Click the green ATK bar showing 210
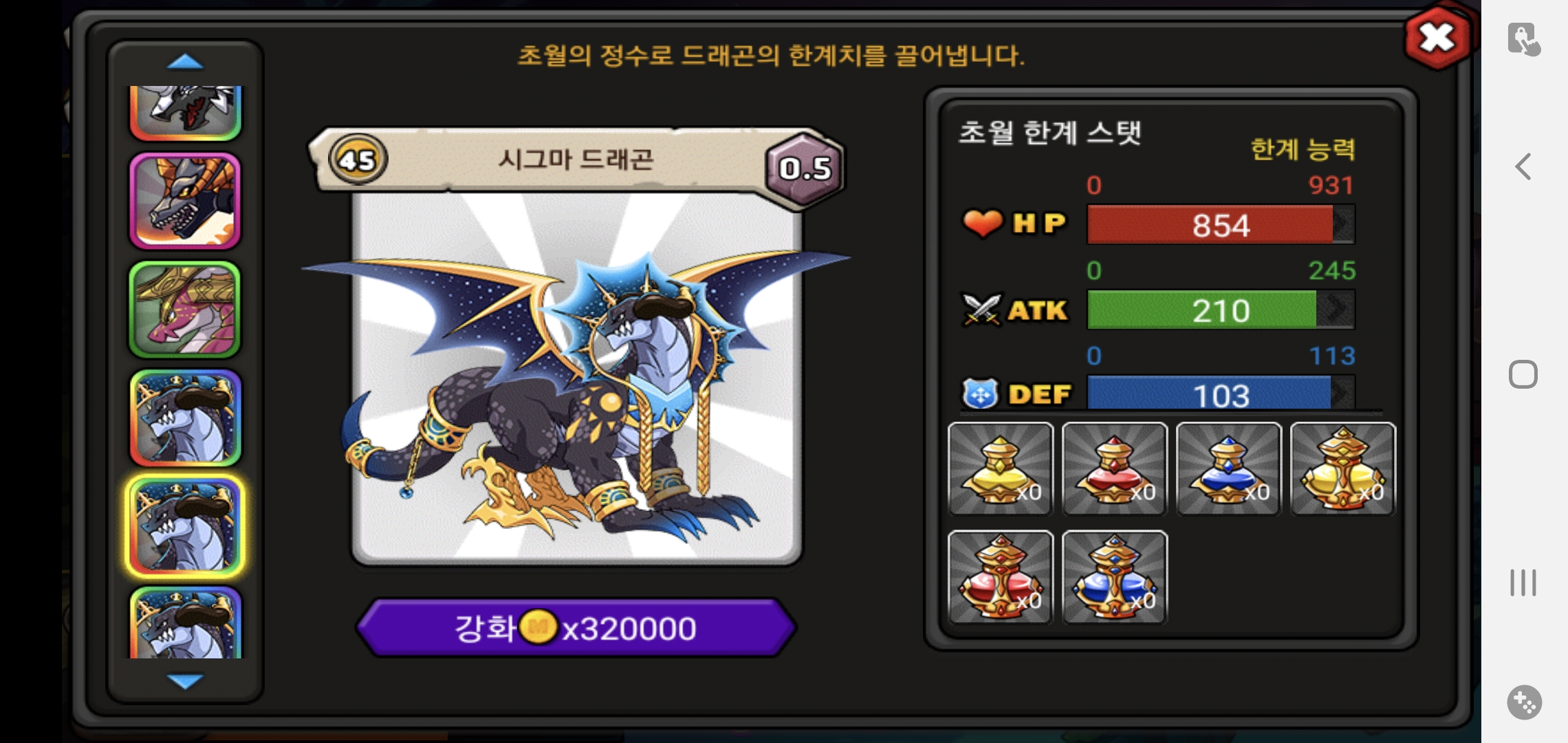Screen dimensions: 1568x743 [x=1221, y=310]
